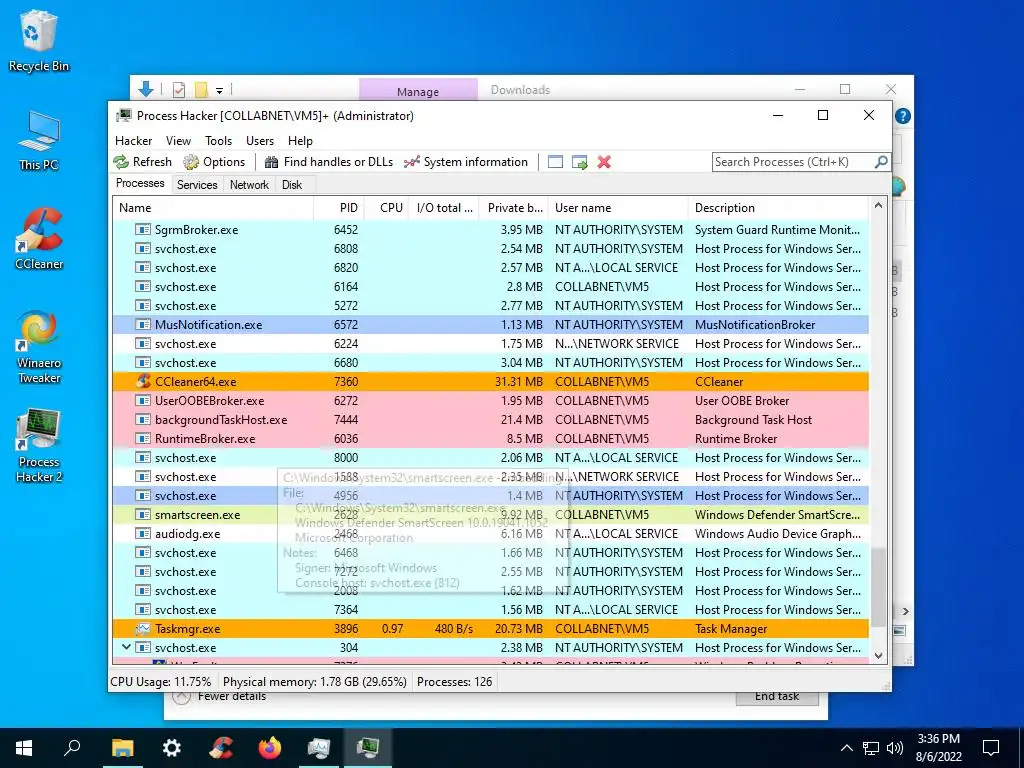Open the View menu
The width and height of the screenshot is (1024, 768).
pos(178,140)
